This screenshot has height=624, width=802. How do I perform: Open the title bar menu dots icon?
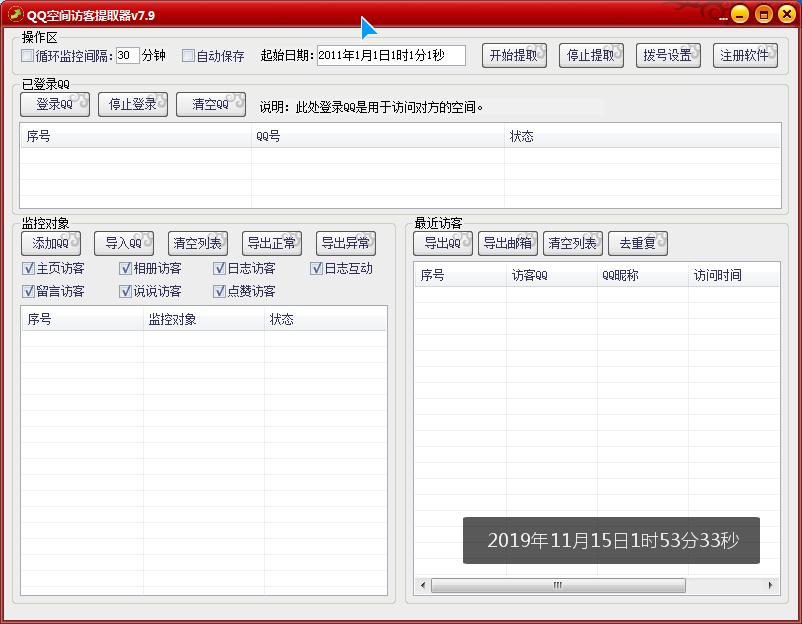point(723,19)
